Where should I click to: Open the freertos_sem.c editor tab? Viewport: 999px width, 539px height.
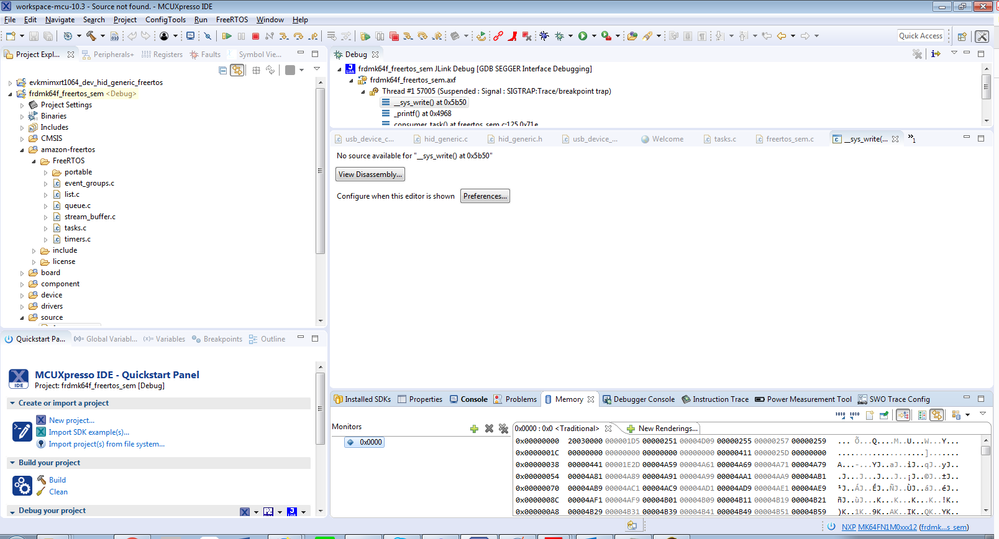tap(785, 139)
